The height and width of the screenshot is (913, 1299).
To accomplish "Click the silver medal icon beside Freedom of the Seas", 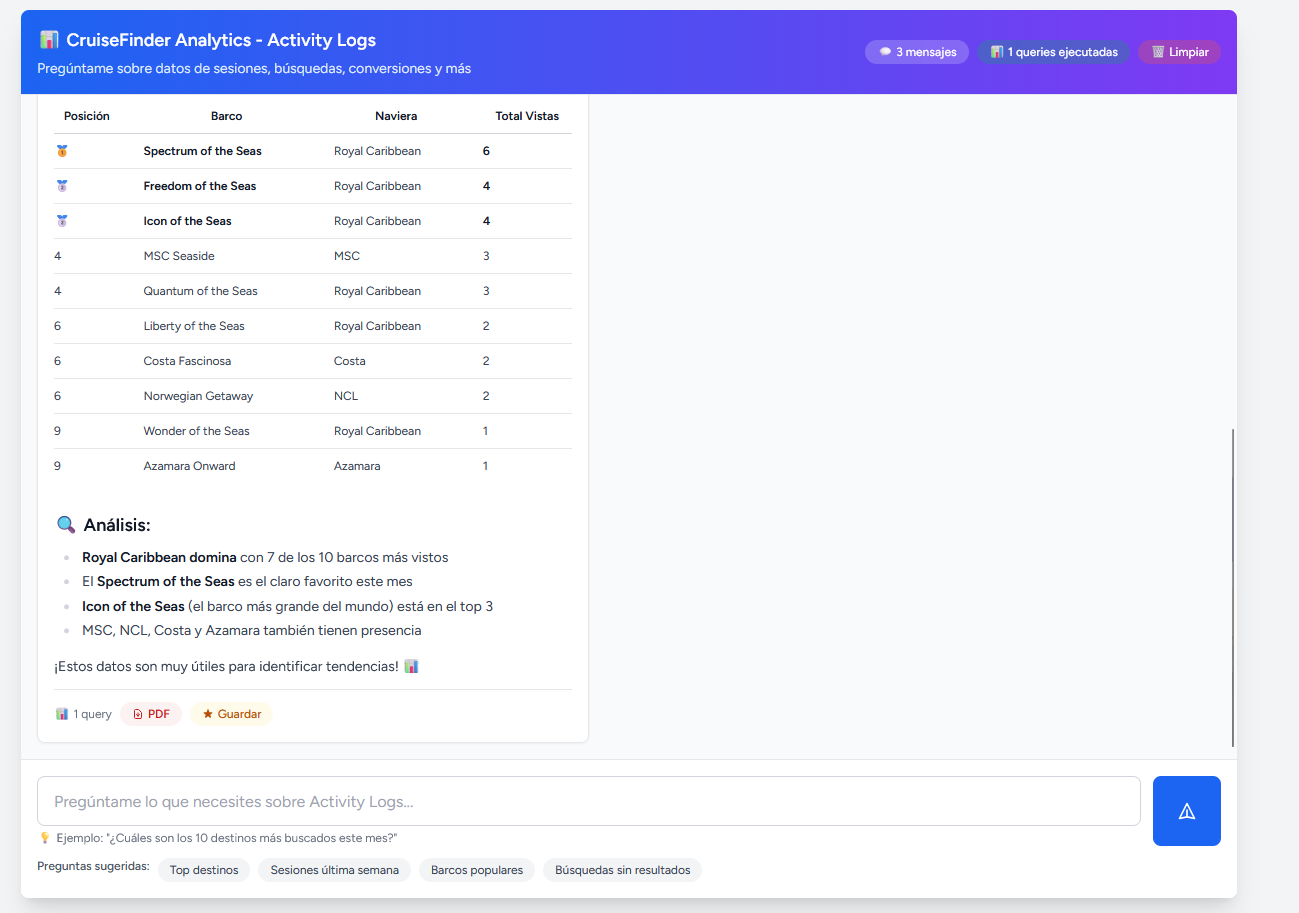I will point(62,185).
